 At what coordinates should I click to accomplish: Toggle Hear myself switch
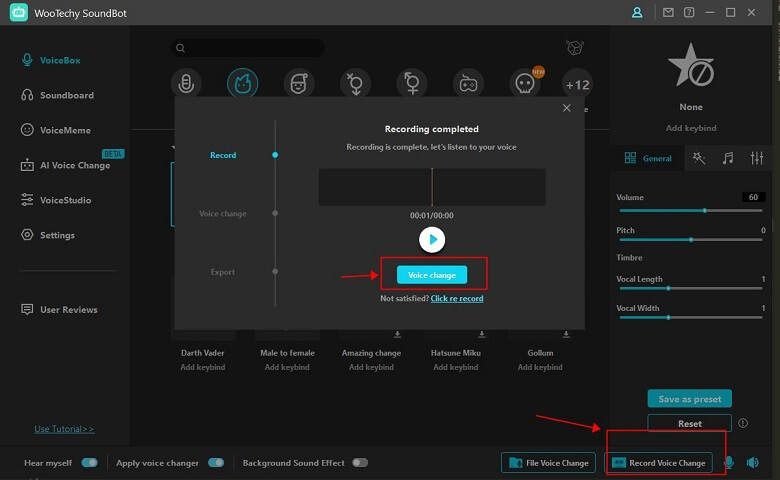tap(90, 463)
